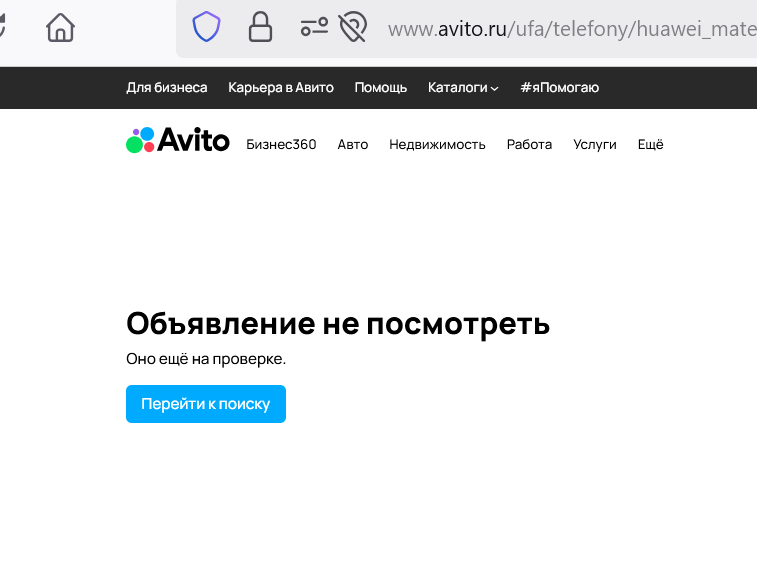Open the Карьера в Авито link
The height and width of the screenshot is (587, 757).
281,87
